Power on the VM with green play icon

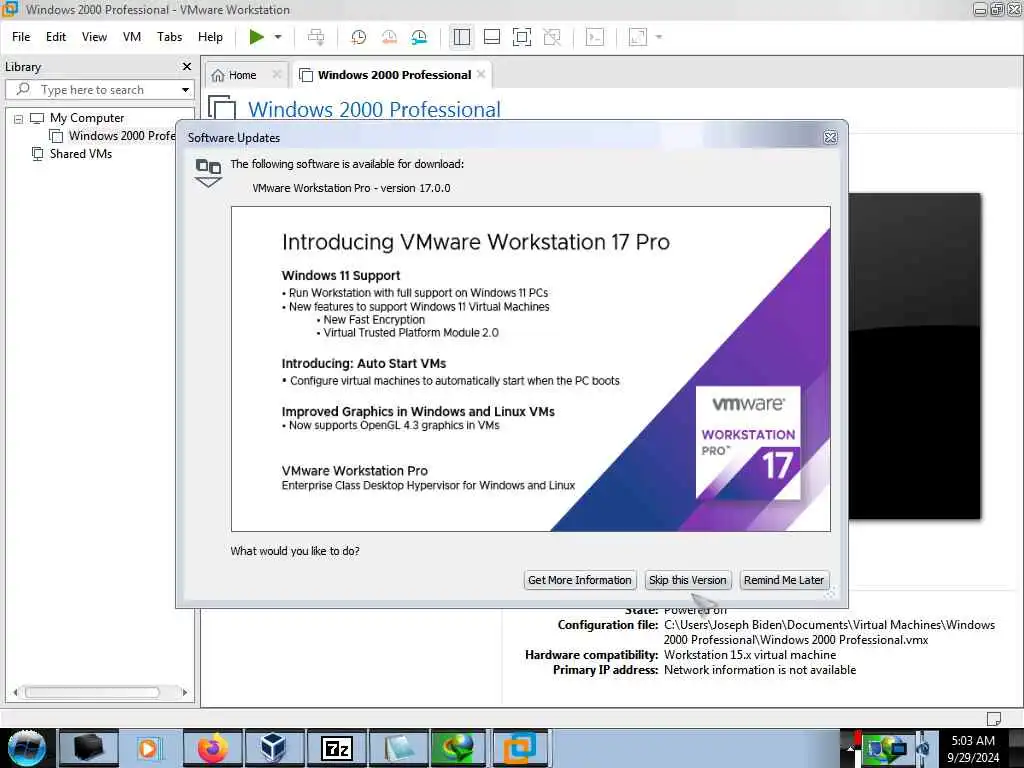257,37
